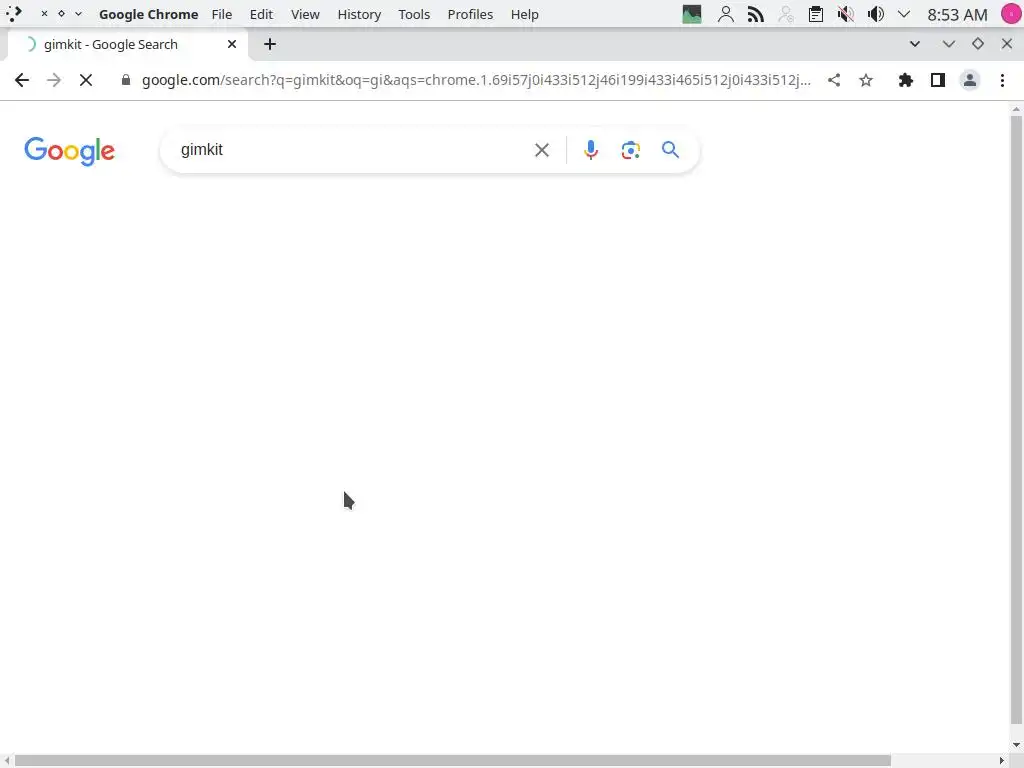Viewport: 1024px width, 768px height.
Task: View site info via the padlock icon
Action: 126,80
